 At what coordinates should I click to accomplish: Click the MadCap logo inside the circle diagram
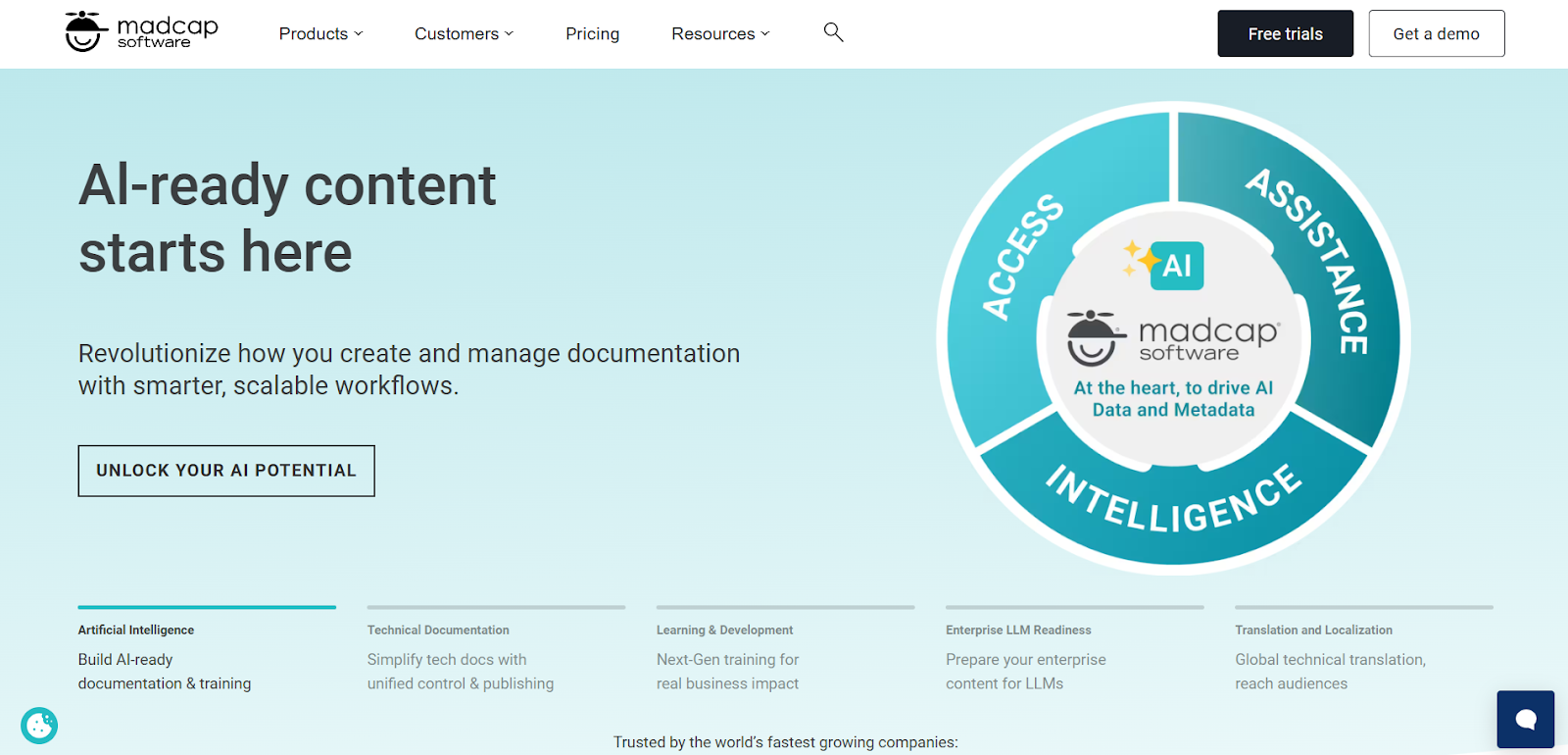point(1173,338)
